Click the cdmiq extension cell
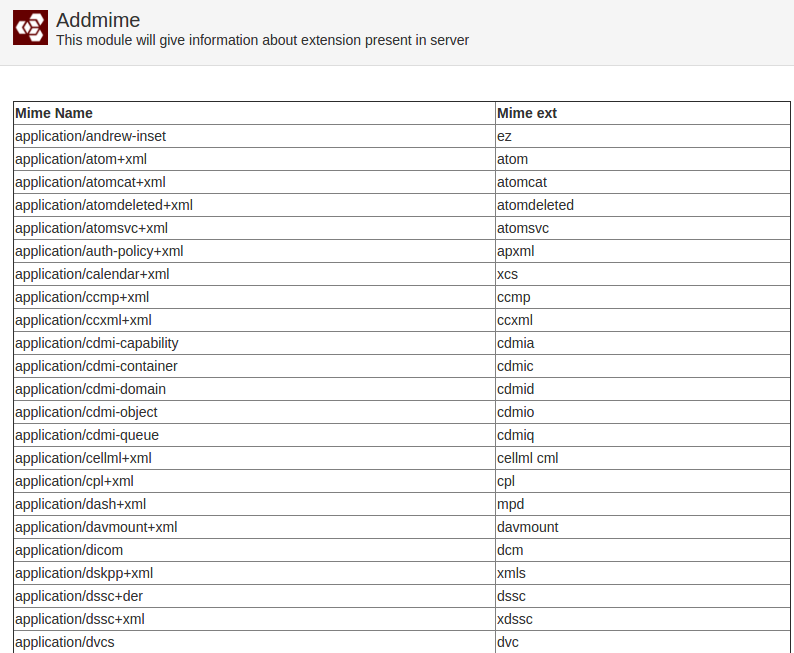This screenshot has width=794, height=653. (x=643, y=435)
